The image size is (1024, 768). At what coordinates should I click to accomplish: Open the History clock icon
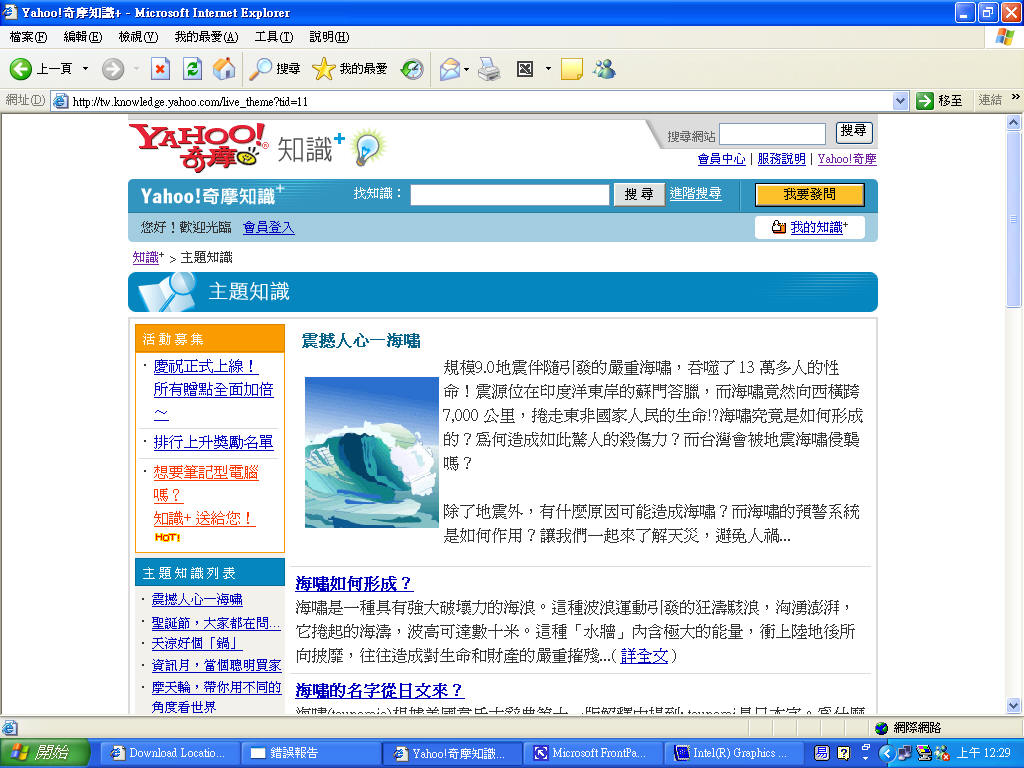[x=412, y=69]
